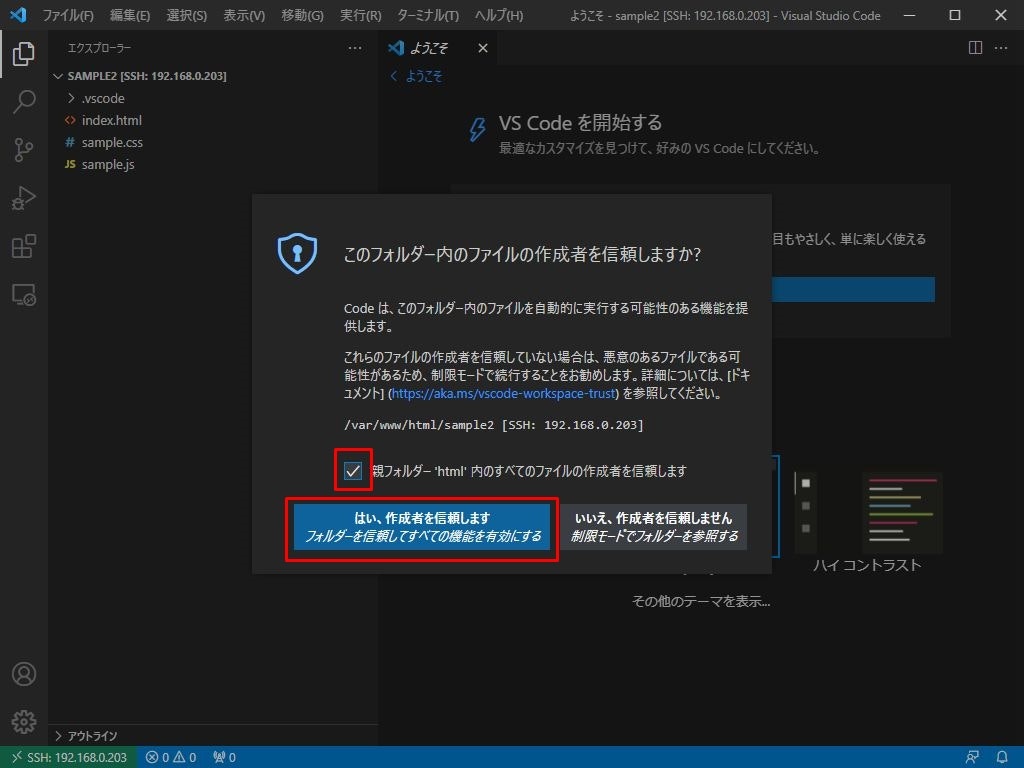Open editor more actions ellipsis

point(1000,48)
